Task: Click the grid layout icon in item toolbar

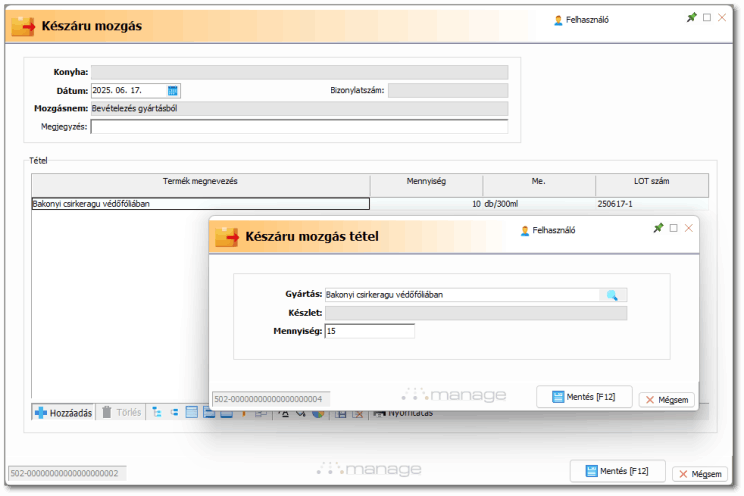Action: (192, 412)
